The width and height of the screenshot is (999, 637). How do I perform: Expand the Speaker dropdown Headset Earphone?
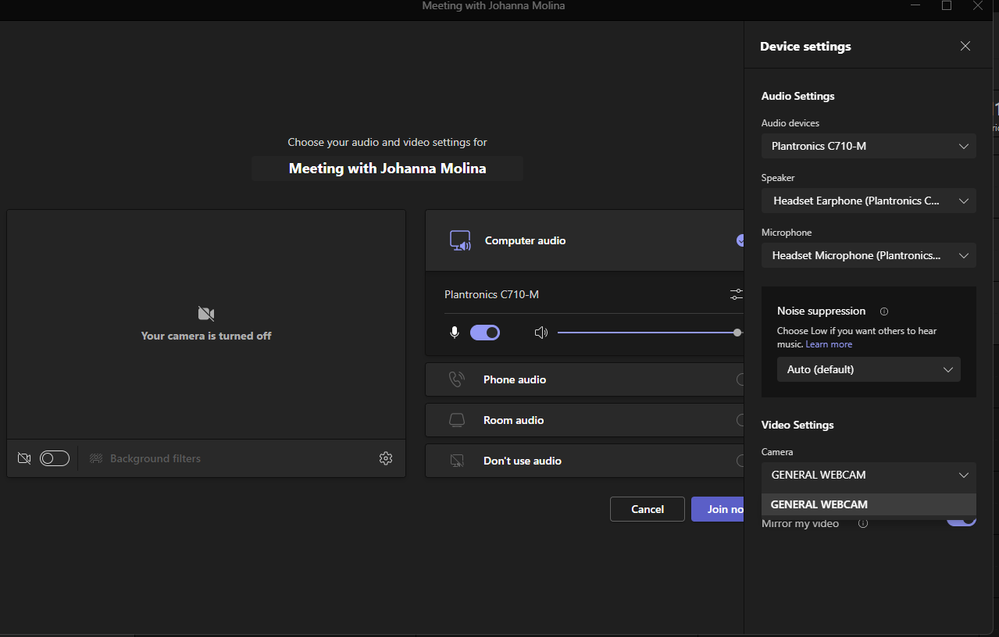[x=868, y=201]
